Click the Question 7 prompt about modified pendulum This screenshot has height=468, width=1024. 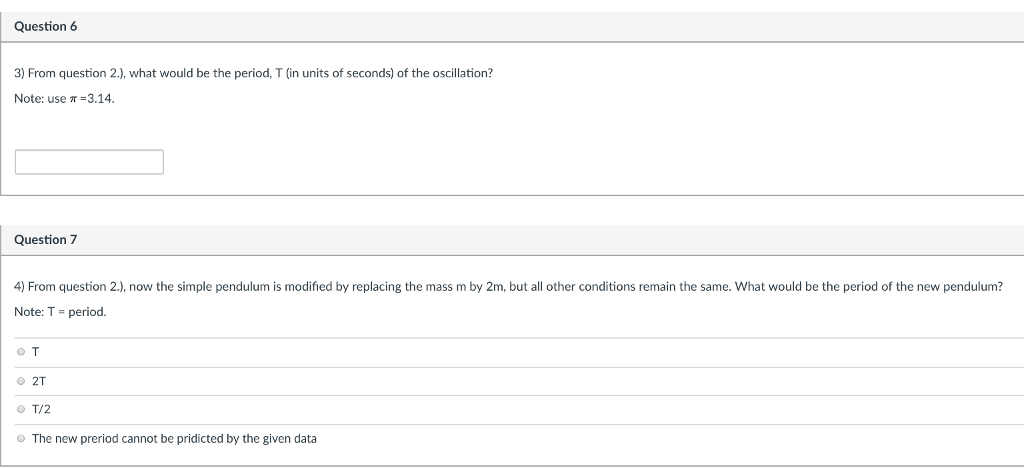point(508,287)
